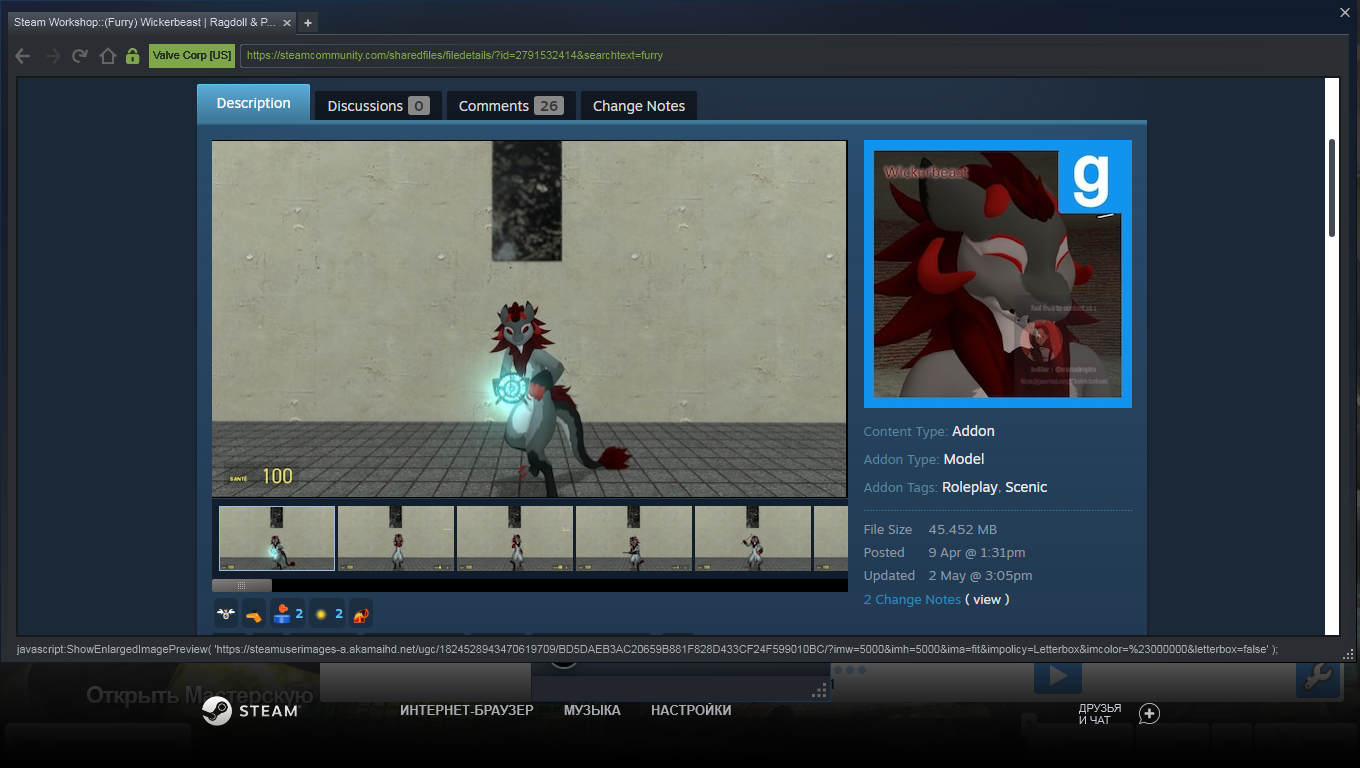Open a new browser tab with plus
Viewport: 1360px width, 768px height.
click(308, 22)
